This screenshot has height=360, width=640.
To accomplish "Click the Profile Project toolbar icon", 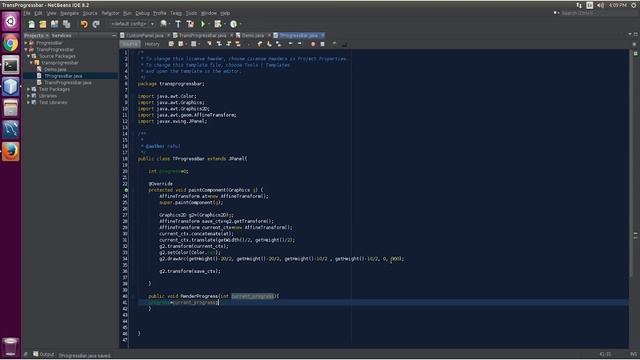I will click(x=233, y=24).
